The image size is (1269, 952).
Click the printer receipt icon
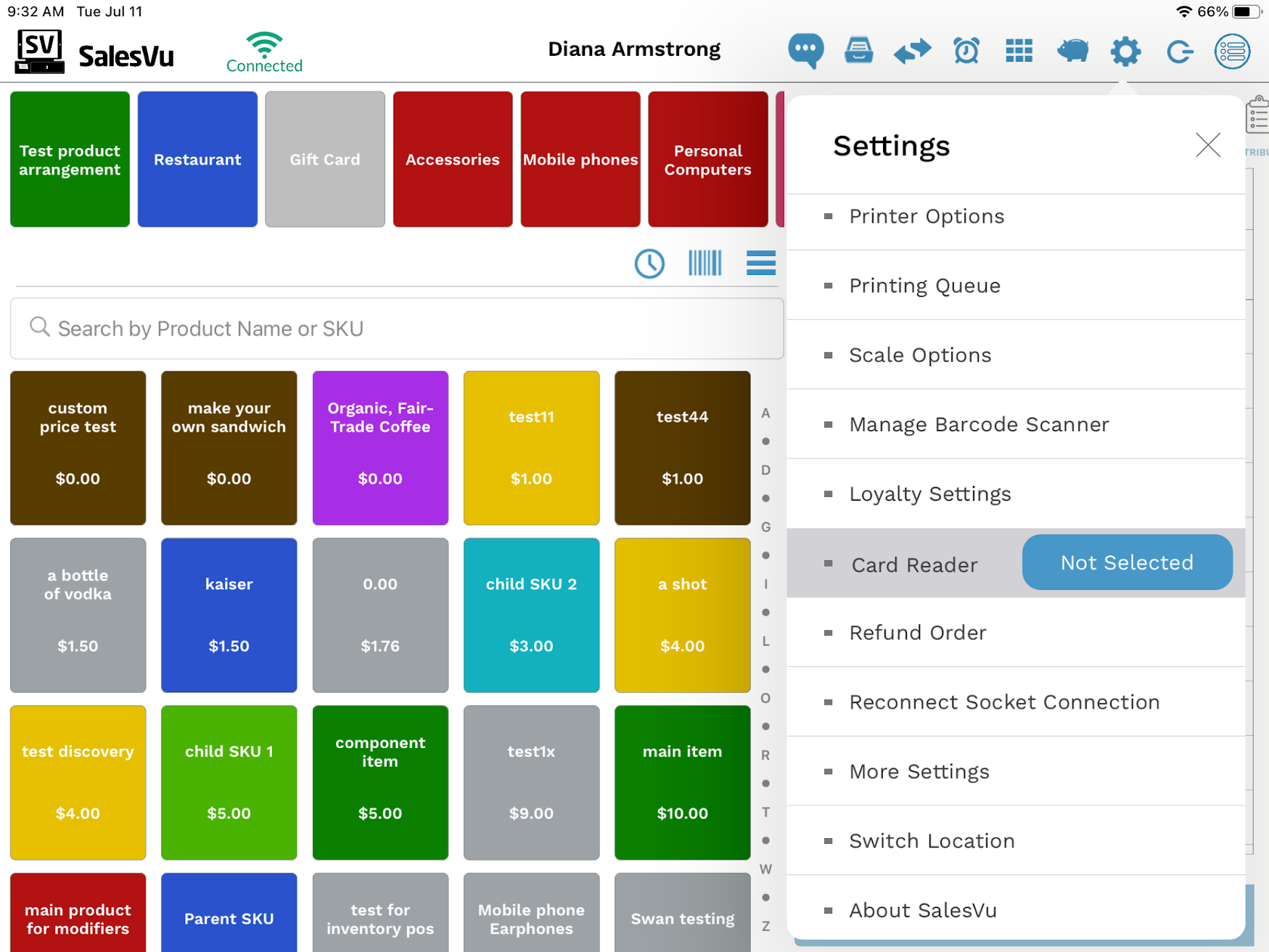click(858, 51)
